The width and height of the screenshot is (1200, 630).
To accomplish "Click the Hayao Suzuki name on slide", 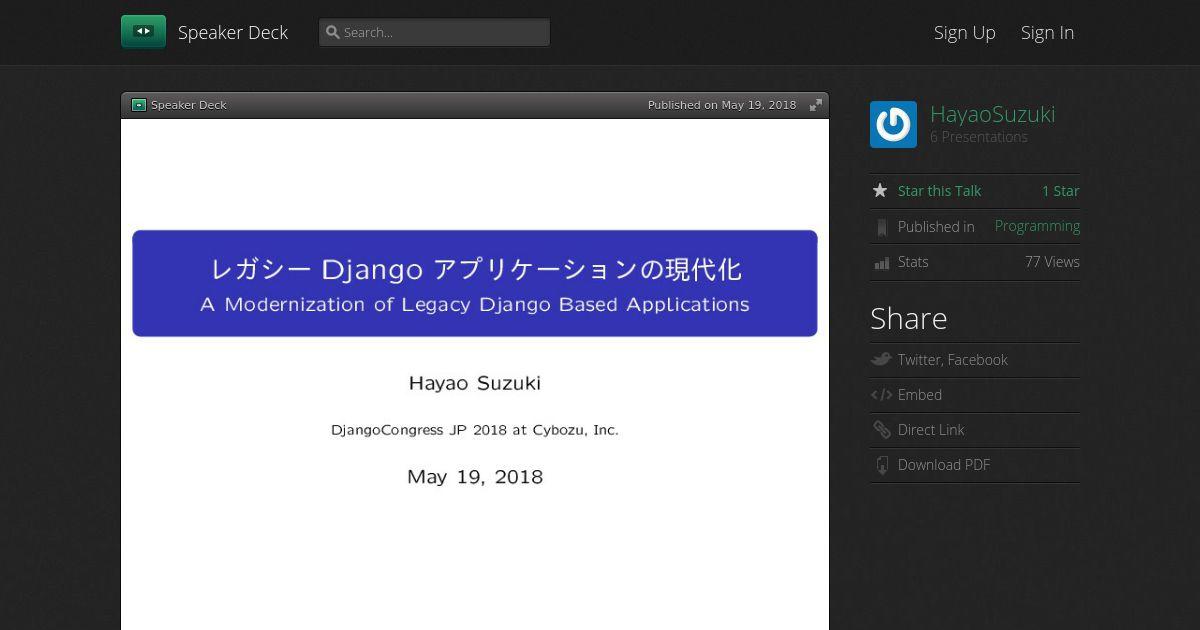I will [475, 383].
